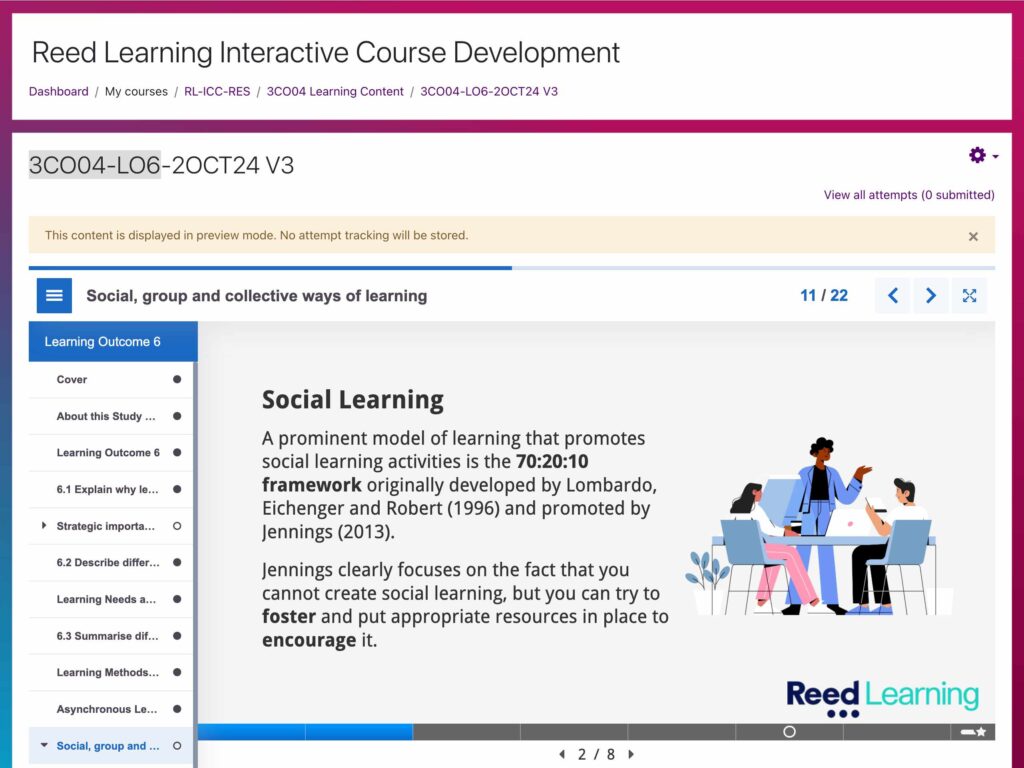Select Asynchronous Learning in sidebar

pyautogui.click(x=107, y=710)
